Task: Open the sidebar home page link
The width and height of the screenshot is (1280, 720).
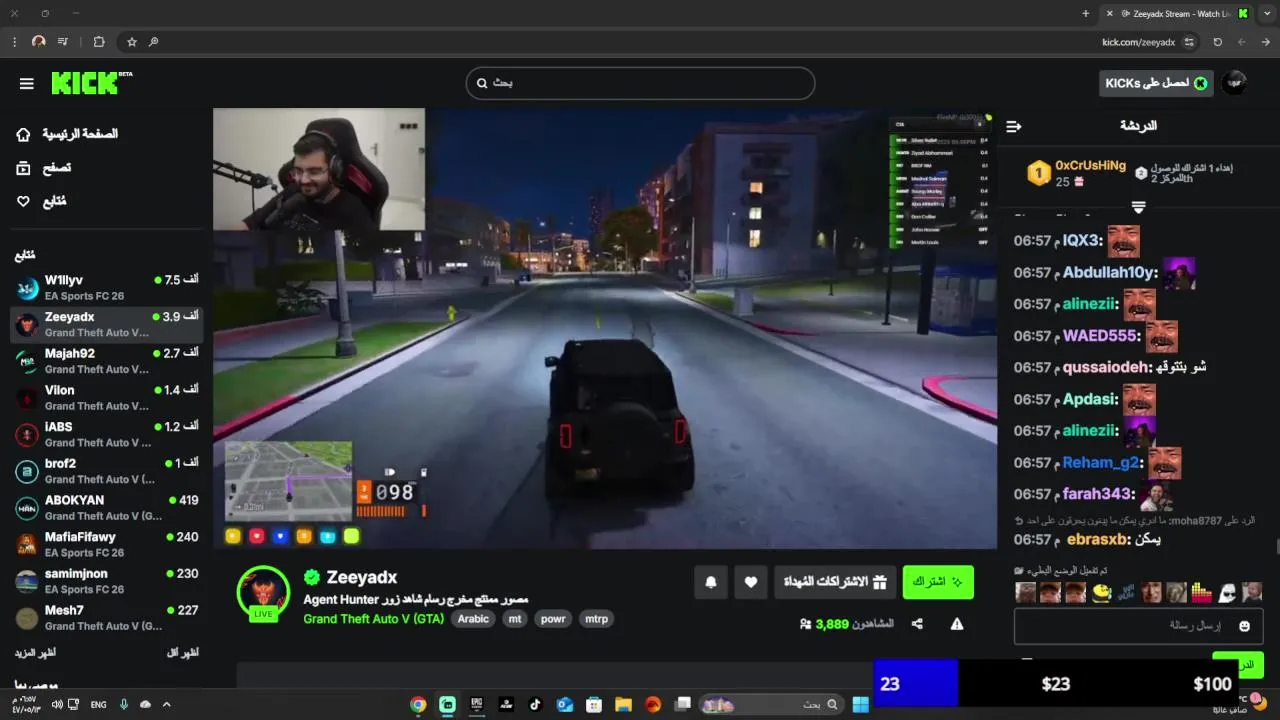Action: pyautogui.click(x=67, y=134)
